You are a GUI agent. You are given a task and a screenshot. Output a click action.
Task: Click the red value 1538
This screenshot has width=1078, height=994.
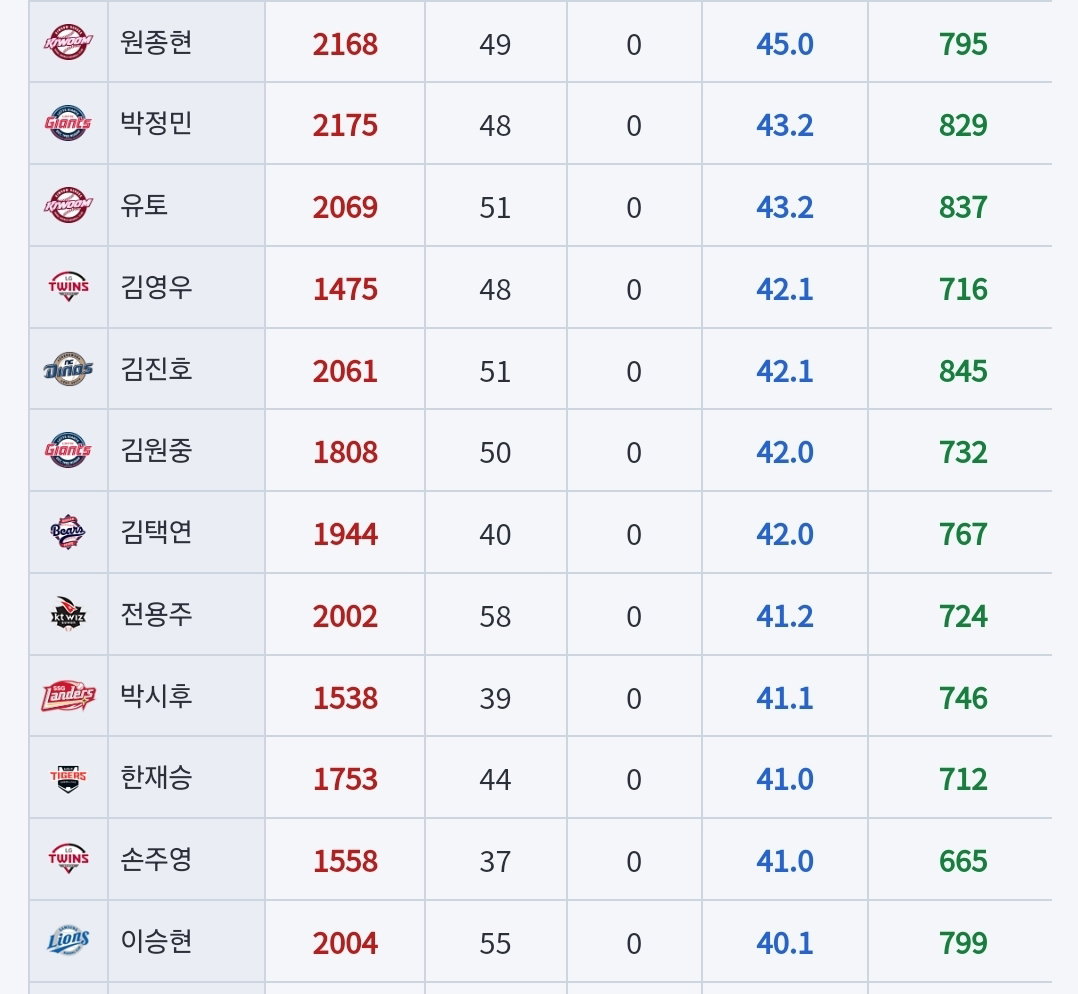(x=345, y=698)
